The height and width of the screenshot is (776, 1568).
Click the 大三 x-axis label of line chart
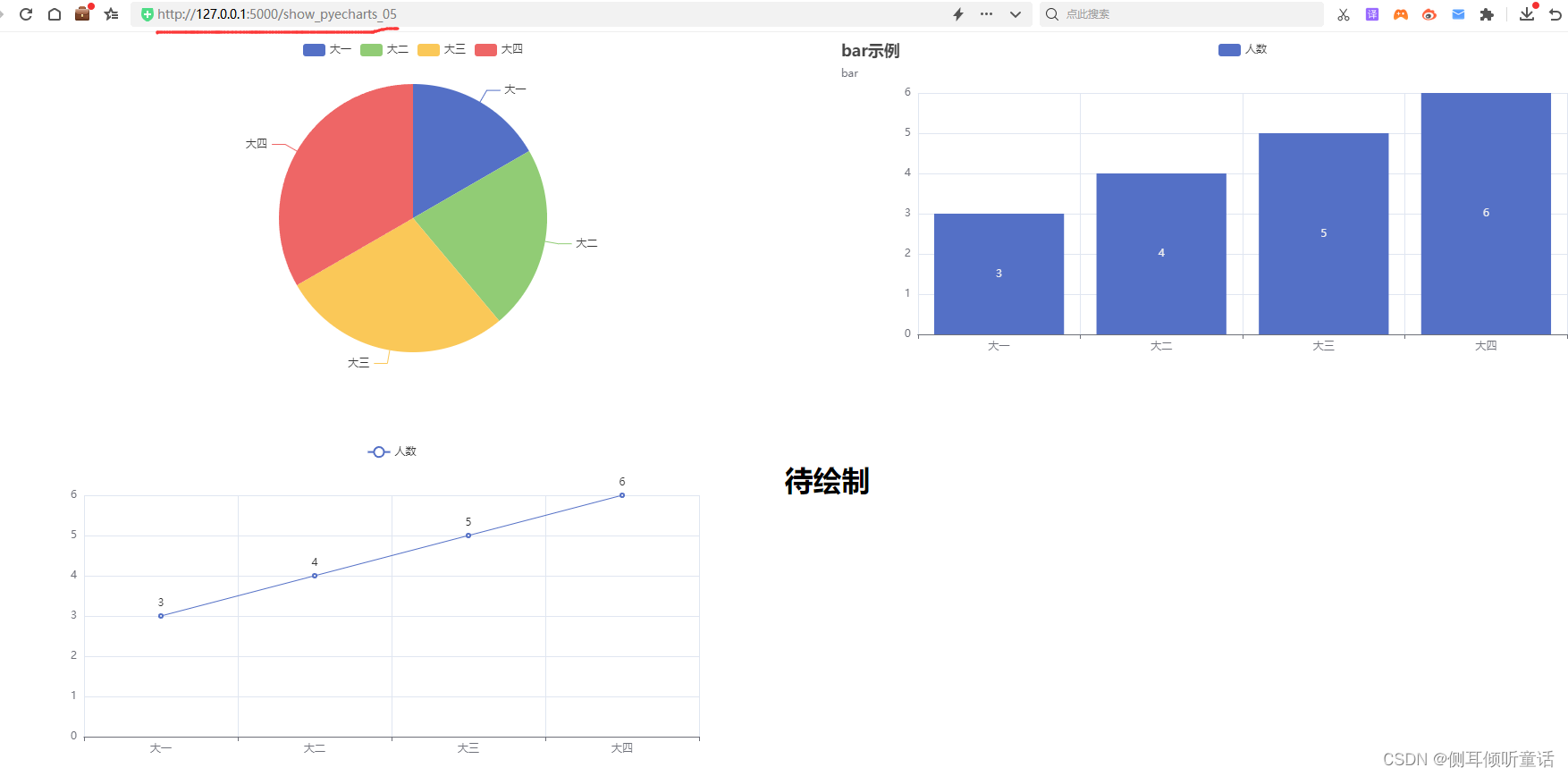[x=468, y=748]
